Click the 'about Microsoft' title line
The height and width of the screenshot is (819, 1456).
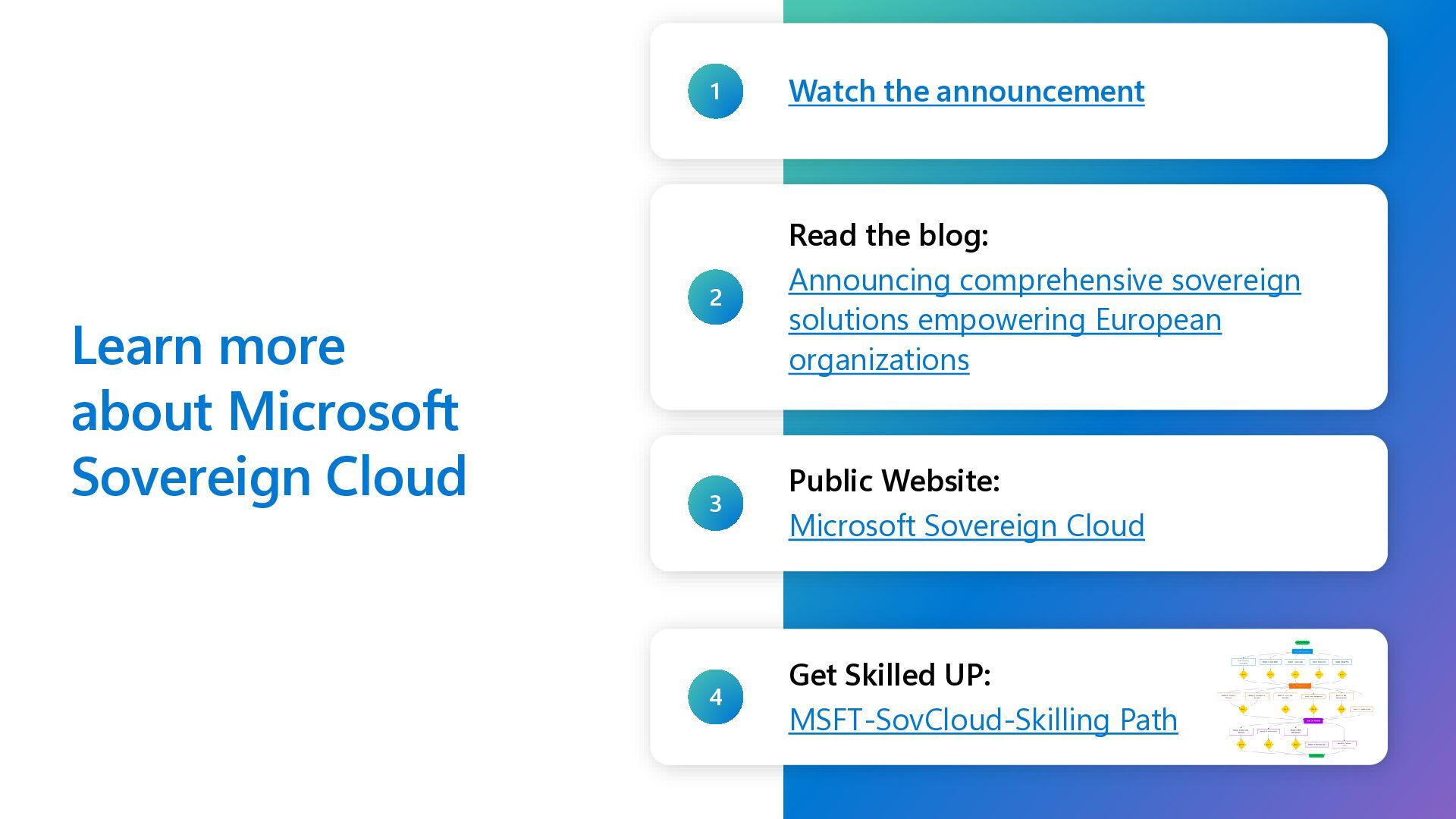point(265,411)
